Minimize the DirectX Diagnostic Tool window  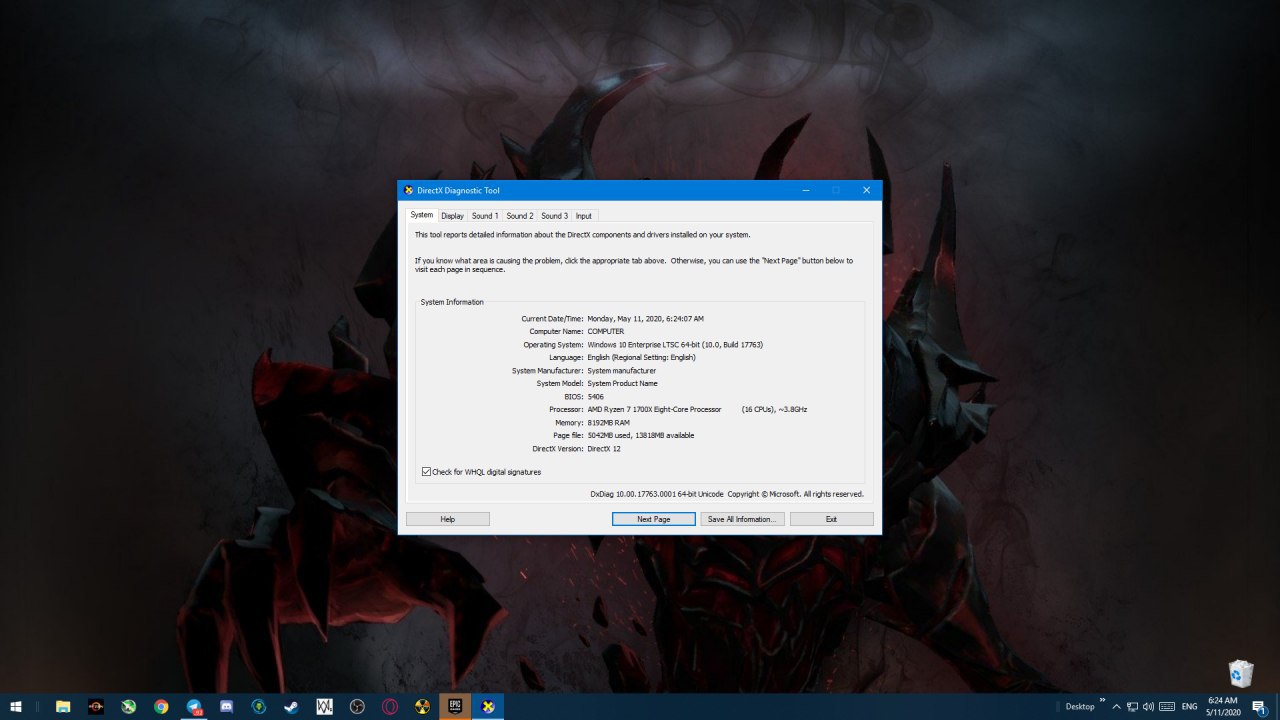pos(806,190)
